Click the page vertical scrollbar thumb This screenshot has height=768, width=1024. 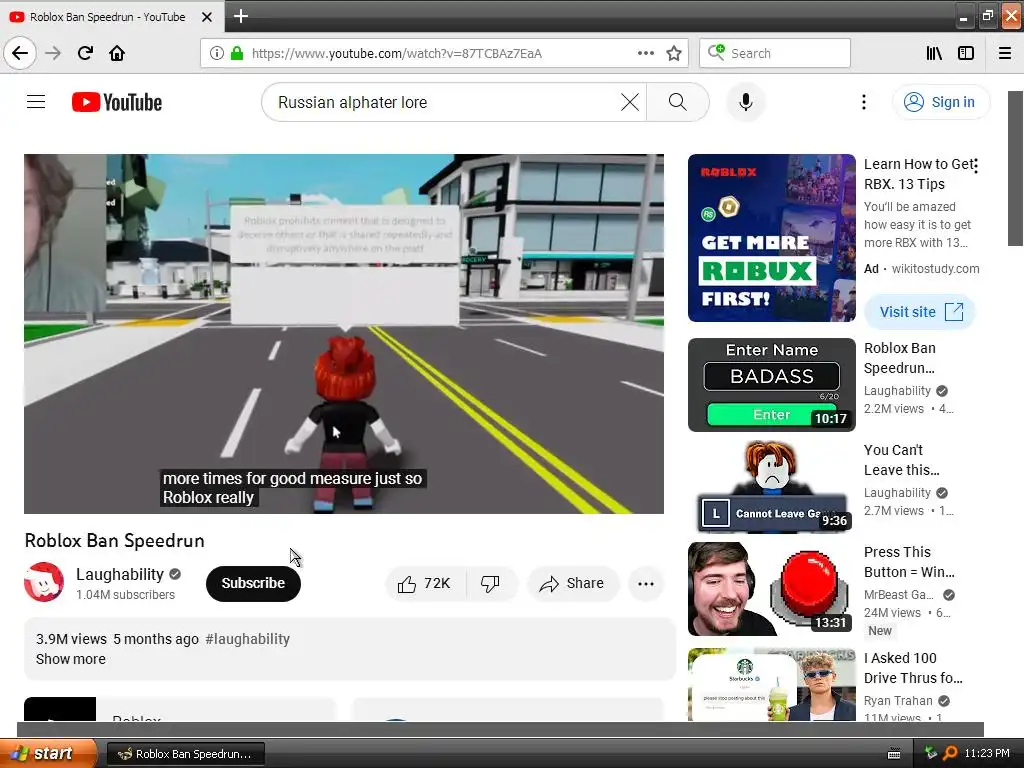coord(1015,168)
